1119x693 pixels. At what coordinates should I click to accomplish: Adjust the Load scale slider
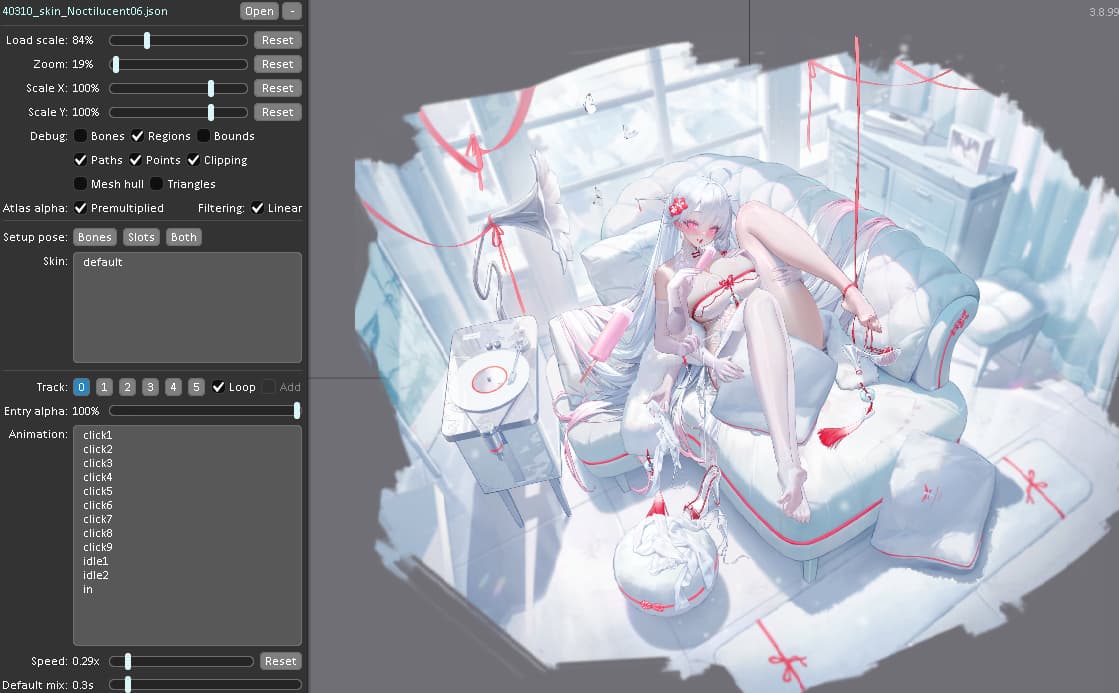[x=178, y=41]
